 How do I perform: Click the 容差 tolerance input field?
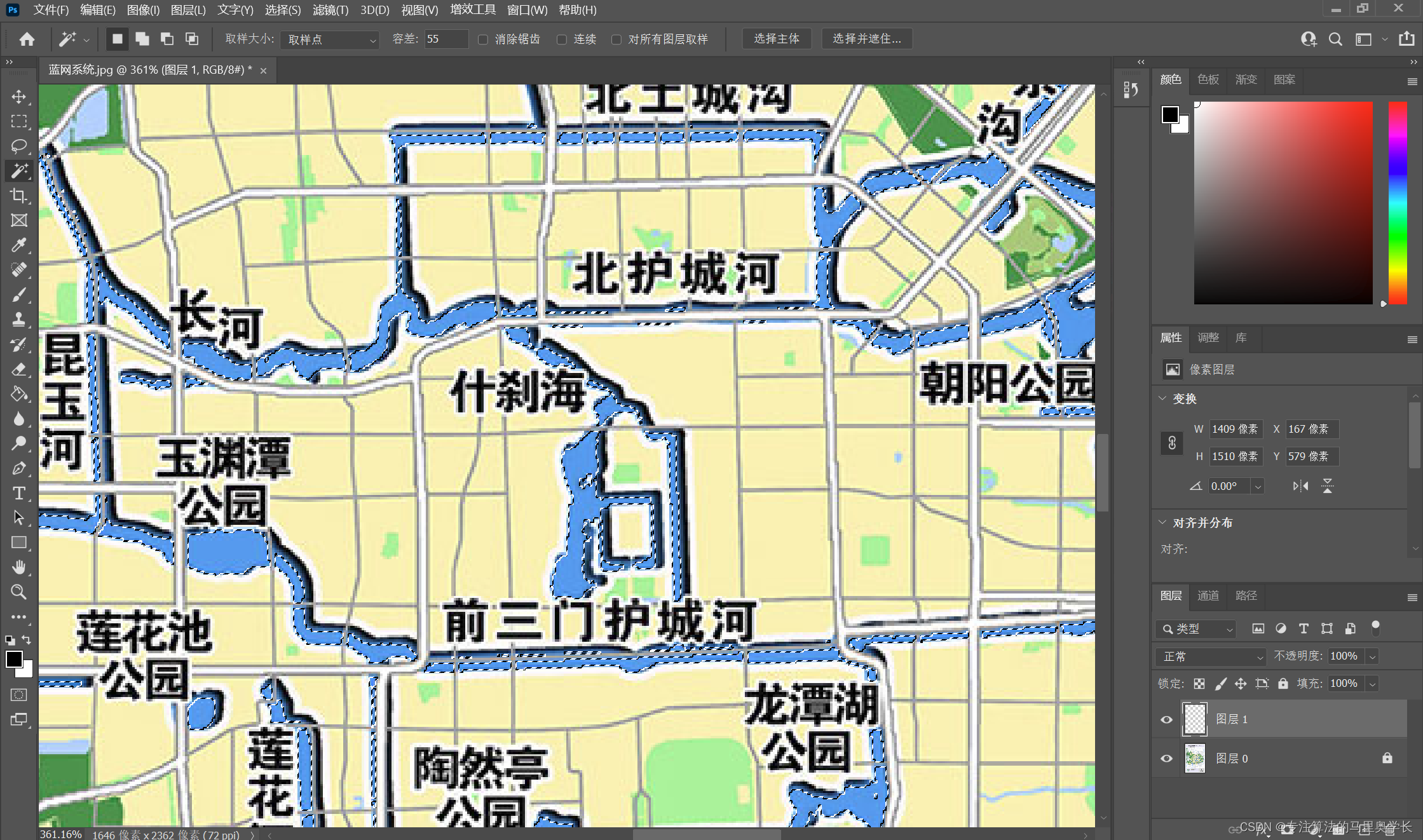(x=446, y=39)
